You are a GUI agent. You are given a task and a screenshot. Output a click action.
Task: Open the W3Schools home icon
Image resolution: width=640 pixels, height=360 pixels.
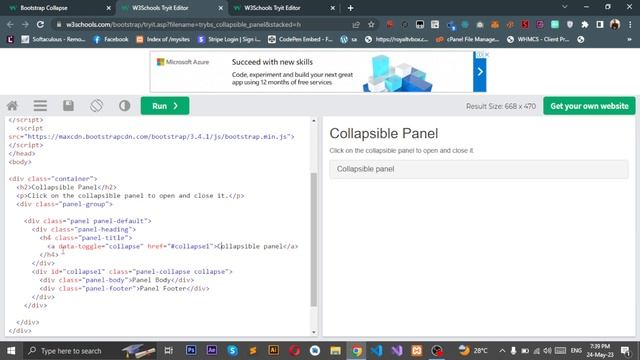click(x=12, y=106)
